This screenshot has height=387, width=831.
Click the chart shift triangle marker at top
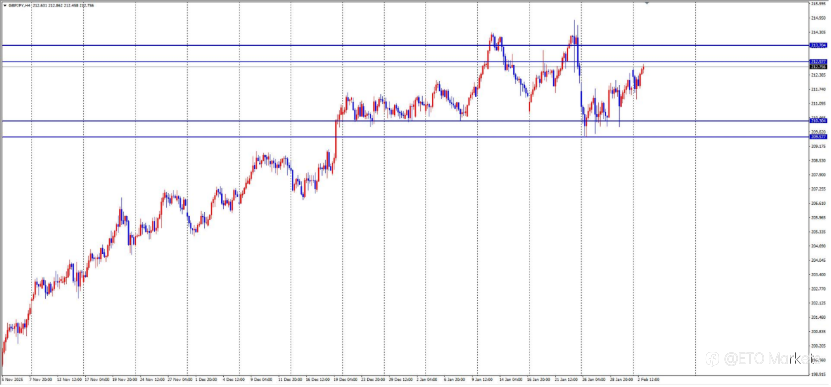point(647,3)
